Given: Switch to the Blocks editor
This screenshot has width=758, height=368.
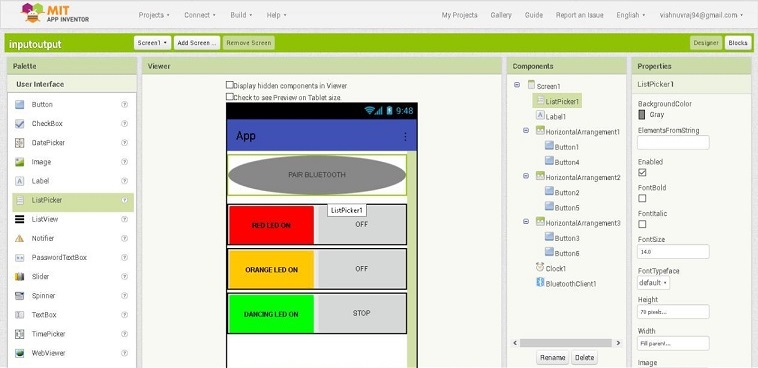Looking at the screenshot, I should click(x=738, y=43).
